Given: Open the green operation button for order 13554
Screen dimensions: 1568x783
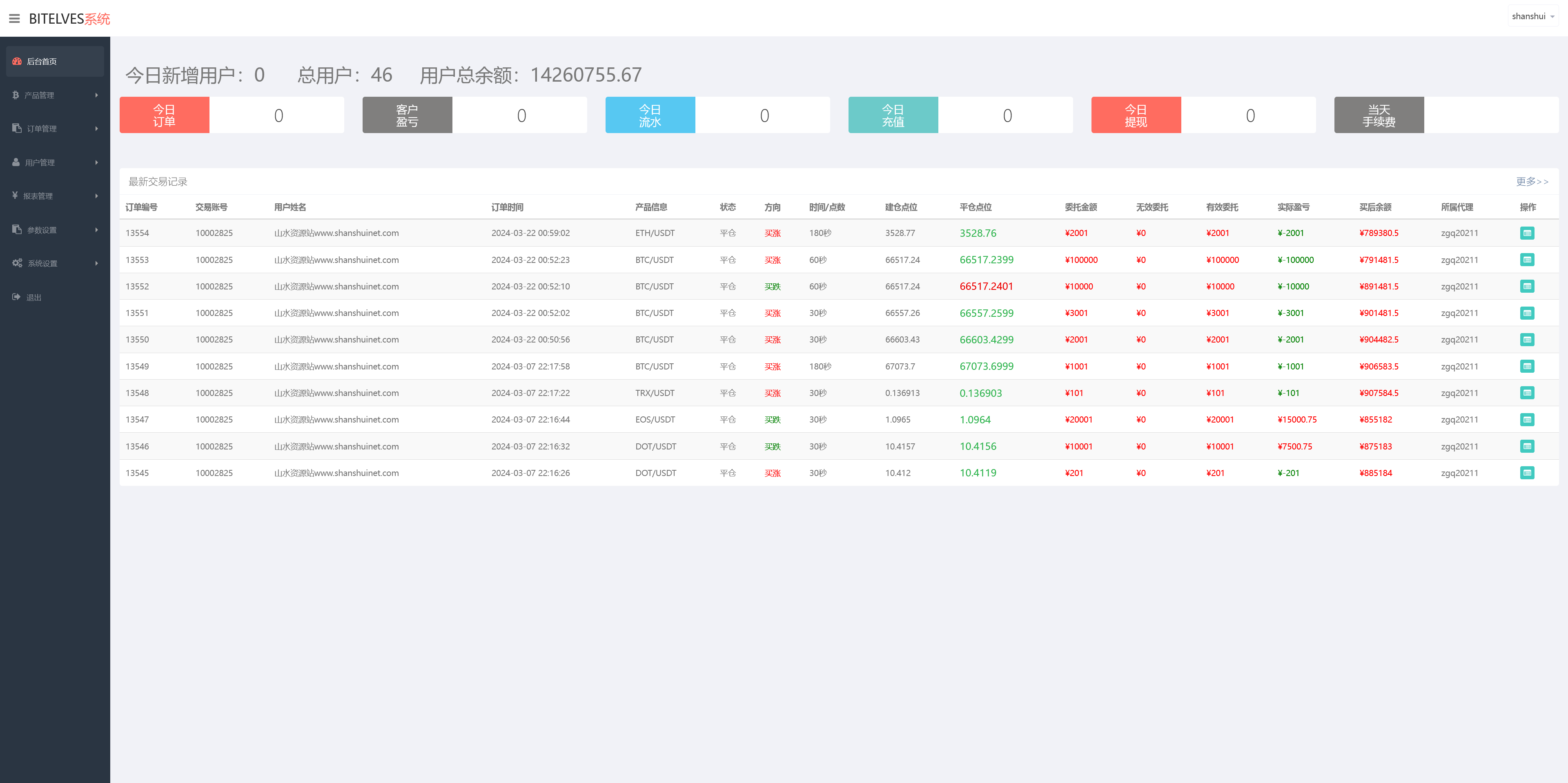Looking at the screenshot, I should (1527, 232).
